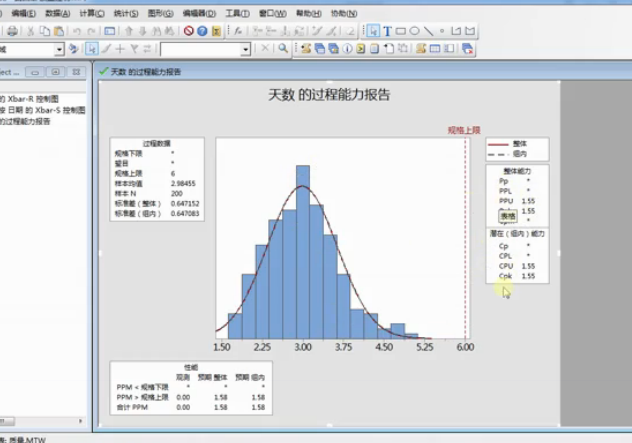Click the magnifier zoom icon
Viewport: 632px width, 443px height.
point(283,49)
